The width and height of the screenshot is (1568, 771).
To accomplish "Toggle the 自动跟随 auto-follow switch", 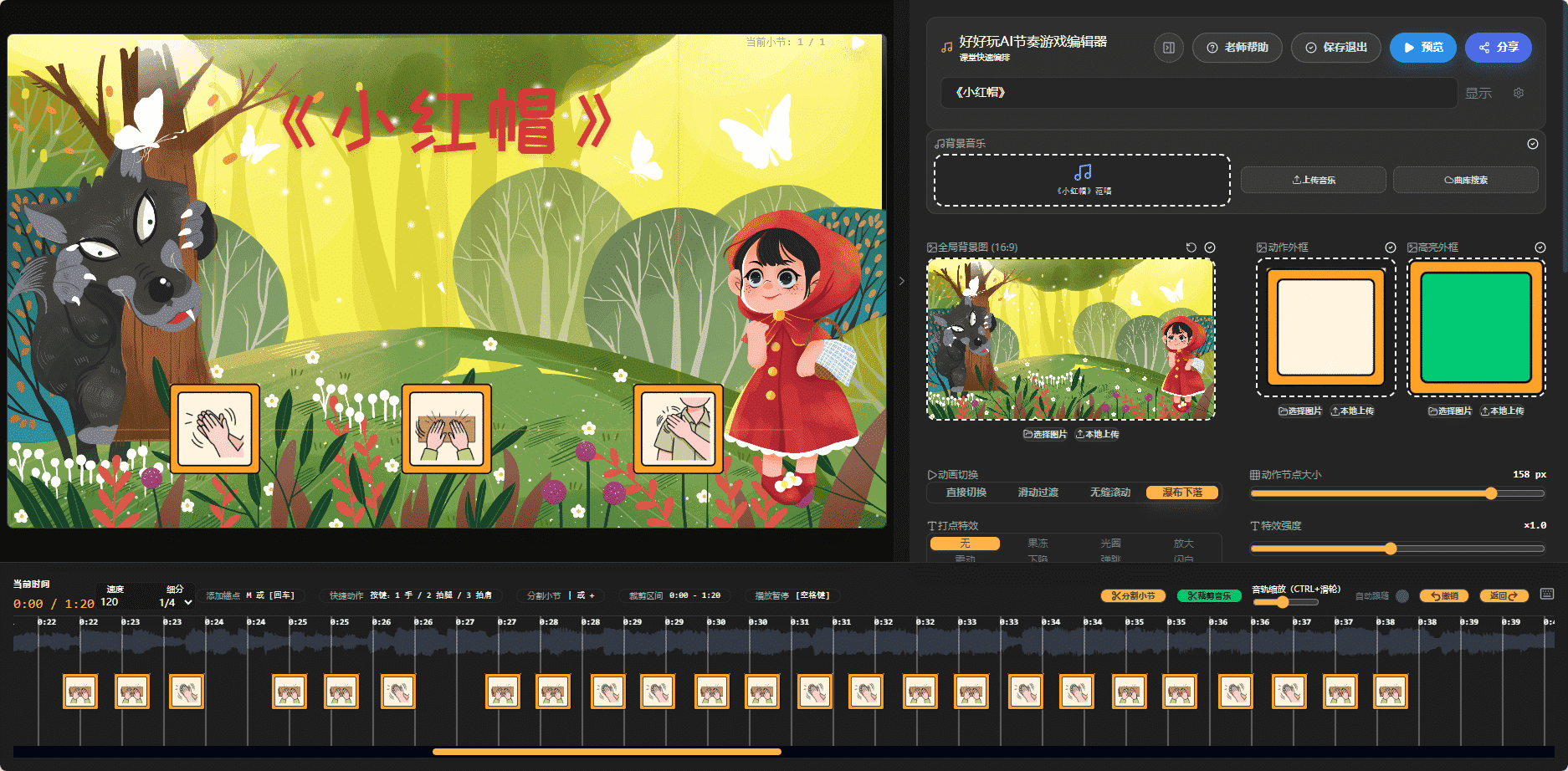I will (1402, 596).
